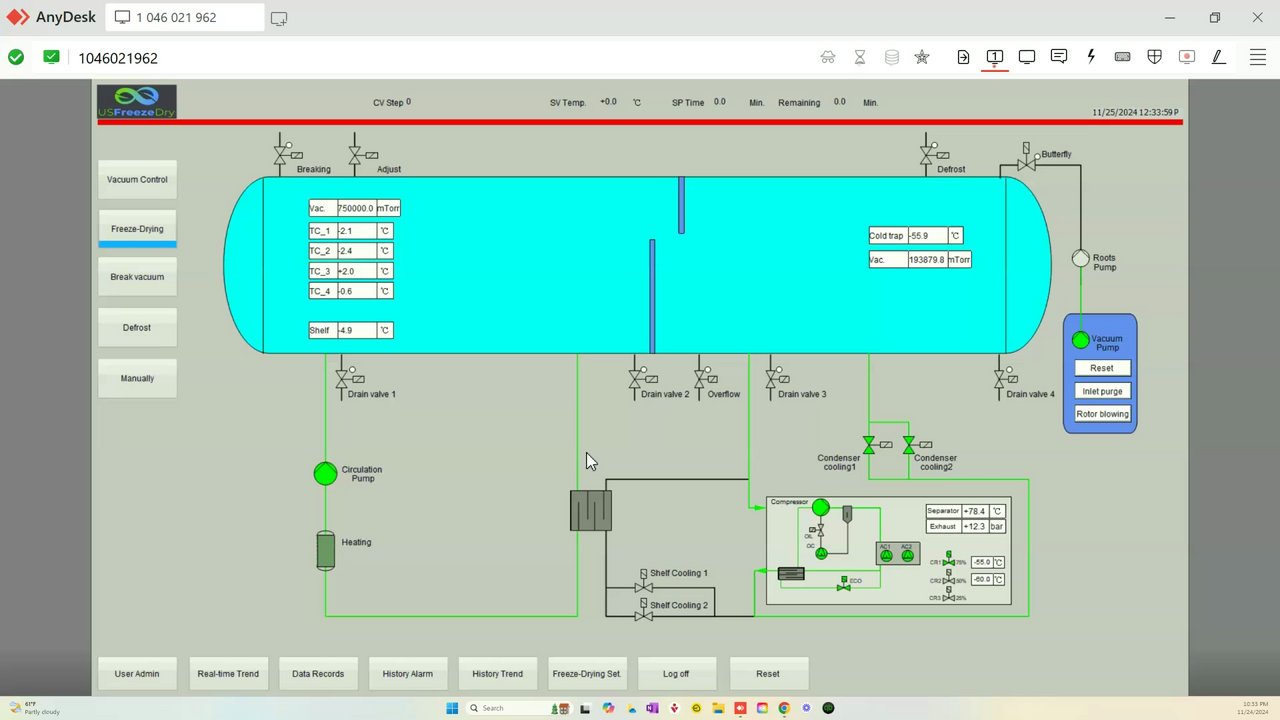The width and height of the screenshot is (1280, 720).
Task: Select the Roots Pump symbol
Action: (1080, 259)
